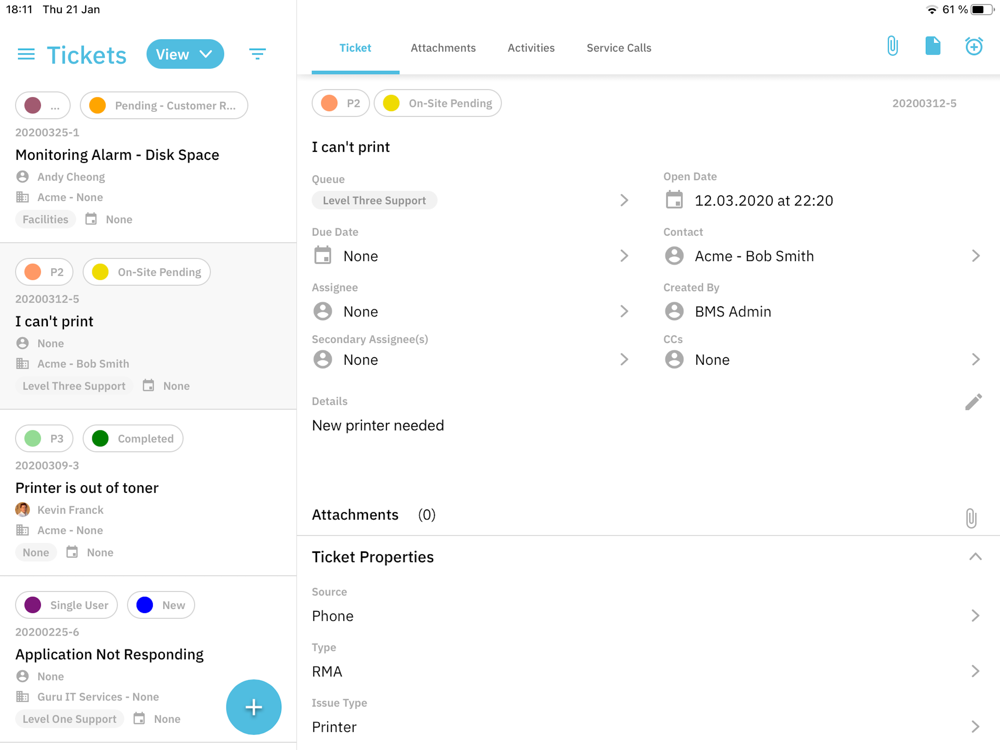Tap the On-Site Pending status pill in detail
The height and width of the screenshot is (750, 1000).
pos(438,103)
